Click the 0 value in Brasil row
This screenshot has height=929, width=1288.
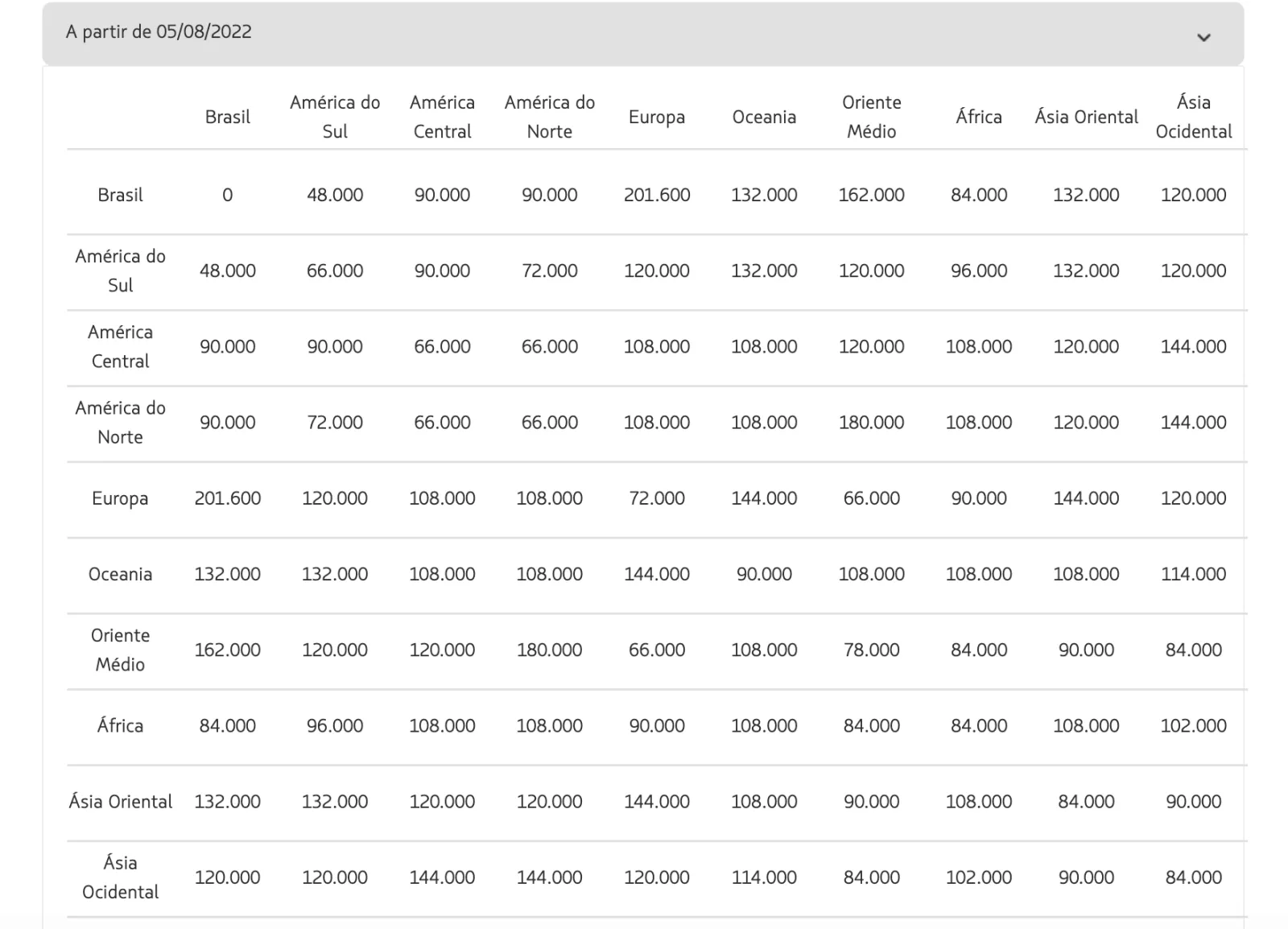tap(228, 195)
